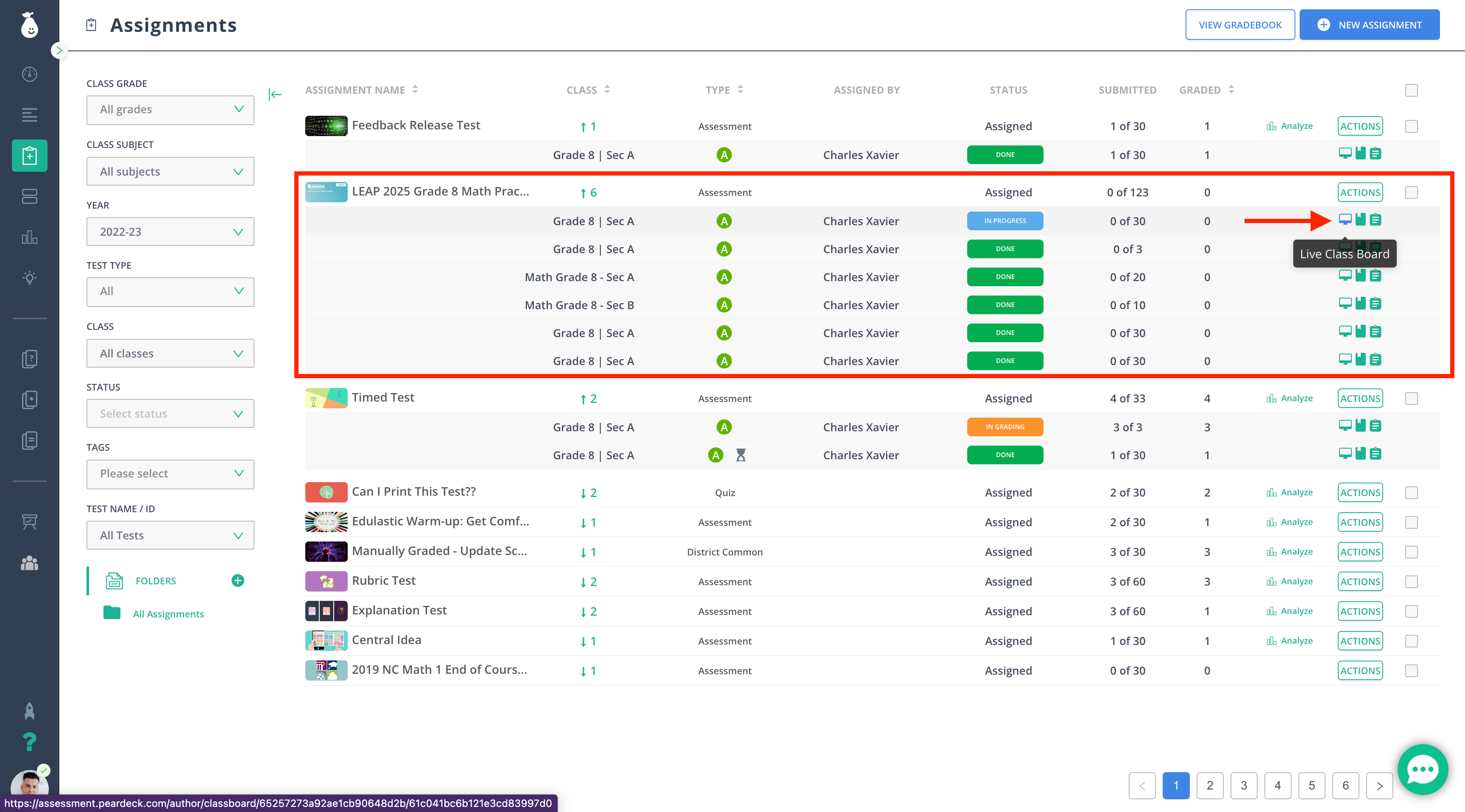Add a new folder with plus icon

(238, 580)
